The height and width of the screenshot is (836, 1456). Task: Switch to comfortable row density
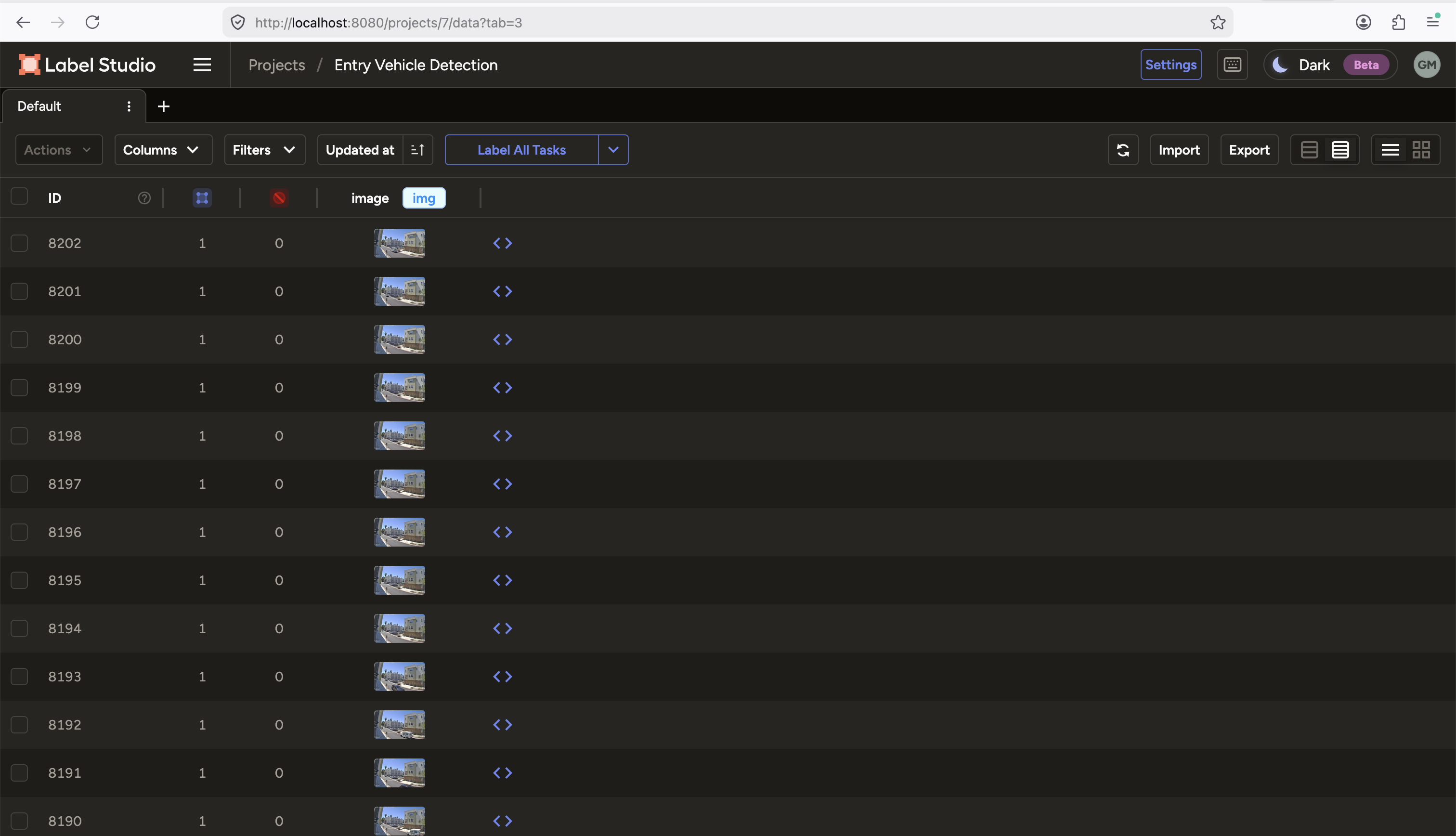(1309, 150)
